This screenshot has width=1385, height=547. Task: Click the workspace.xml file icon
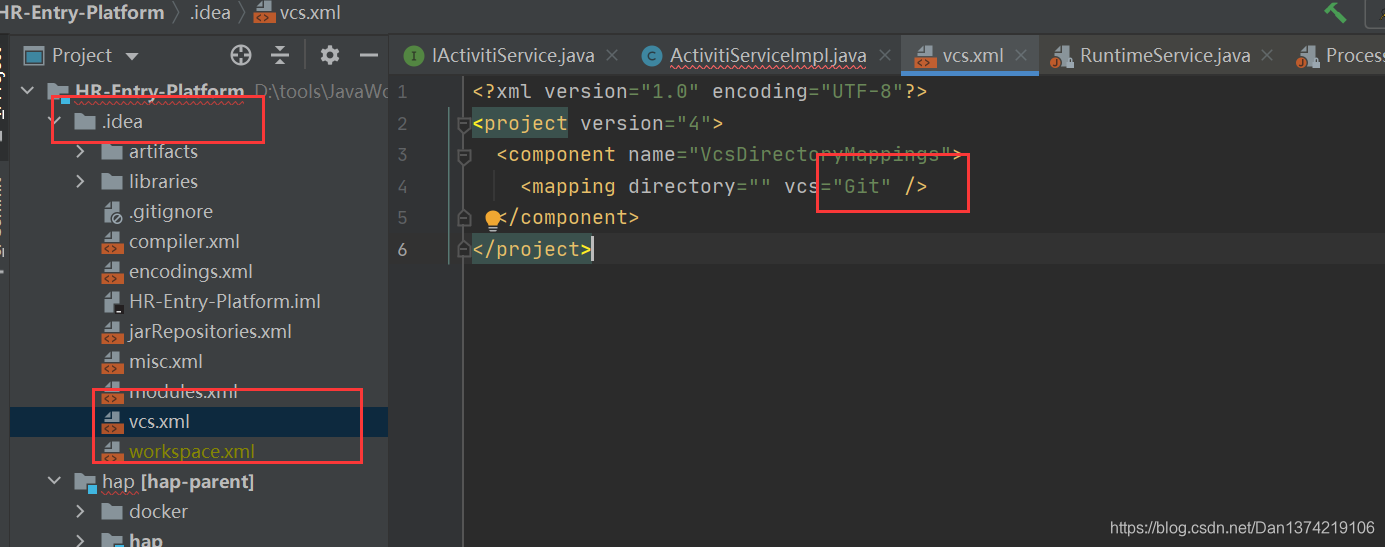[112, 452]
